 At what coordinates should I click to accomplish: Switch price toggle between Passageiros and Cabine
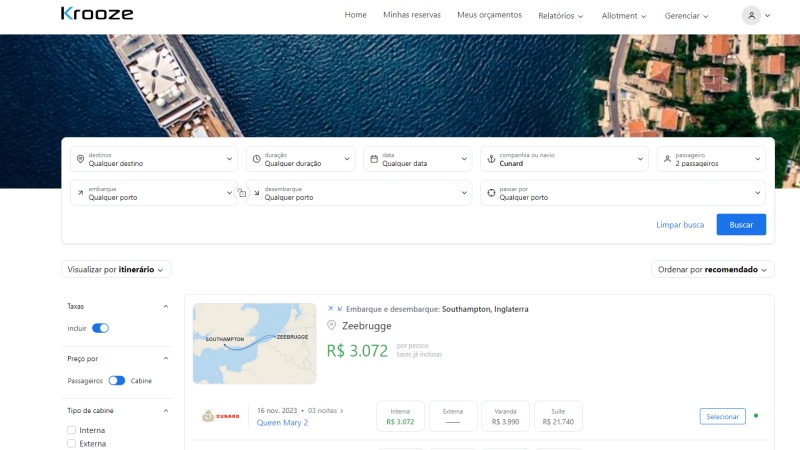coord(117,380)
